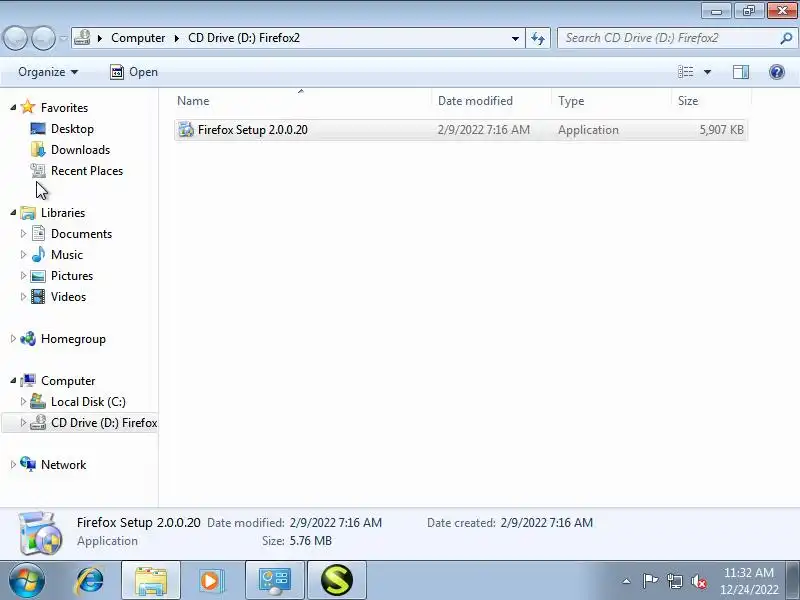Open the Pictures library
The width and height of the screenshot is (800, 600).
coord(72,276)
